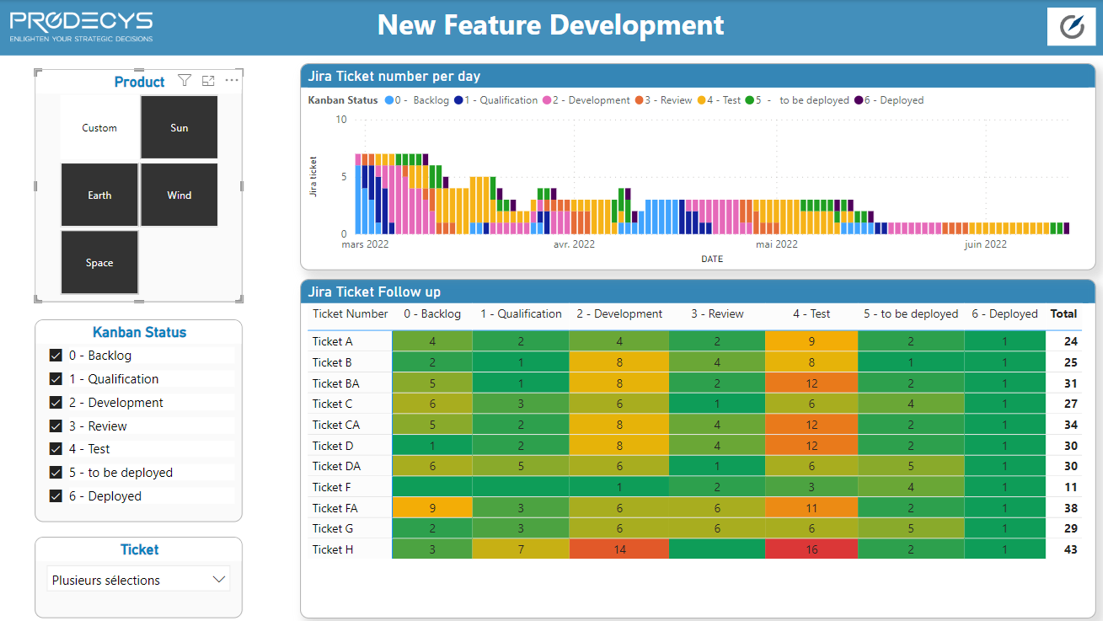The width and height of the screenshot is (1103, 621).
Task: Click the Prodecys logo in header
Action: (82, 26)
